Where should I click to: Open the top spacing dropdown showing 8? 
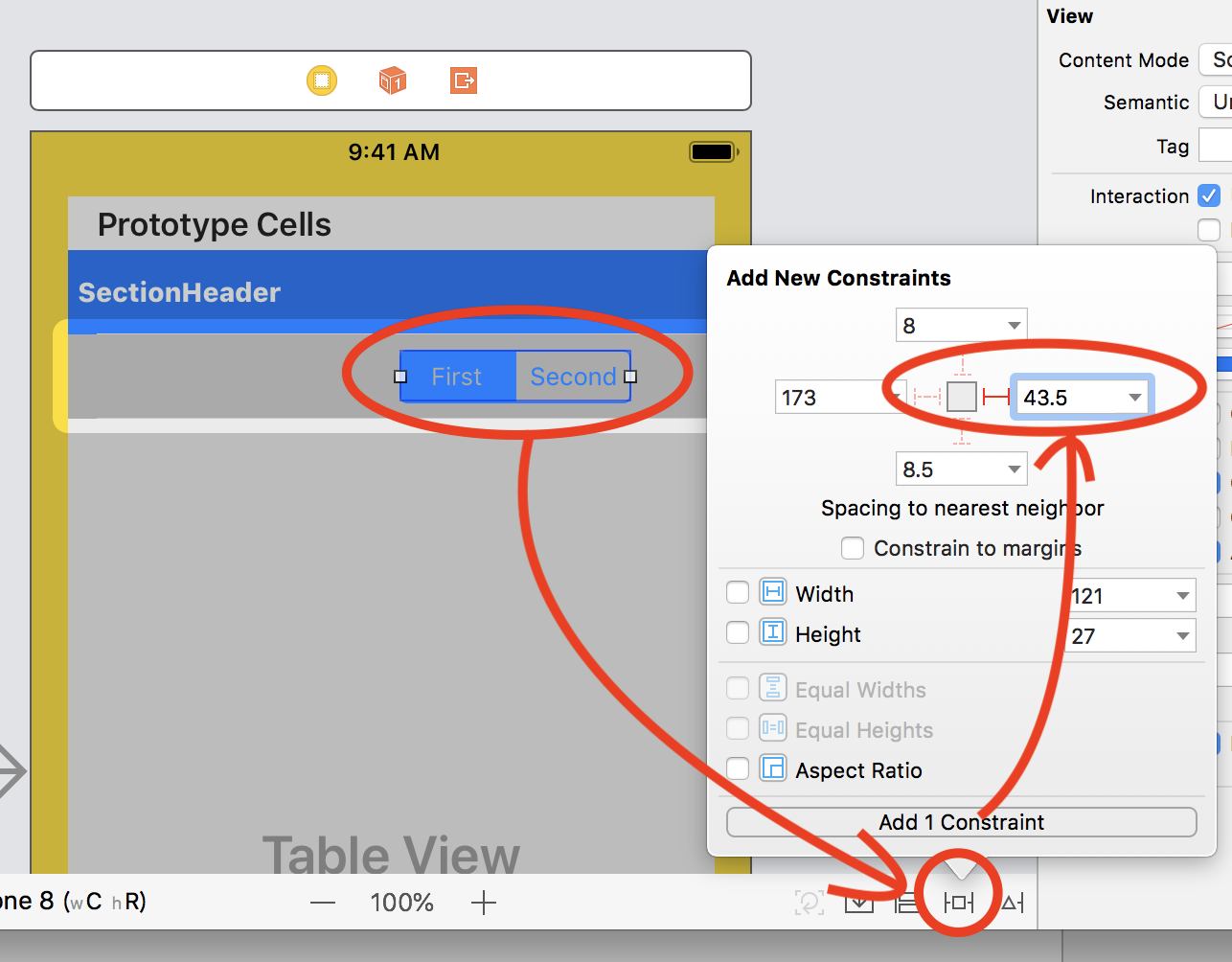(x=961, y=324)
